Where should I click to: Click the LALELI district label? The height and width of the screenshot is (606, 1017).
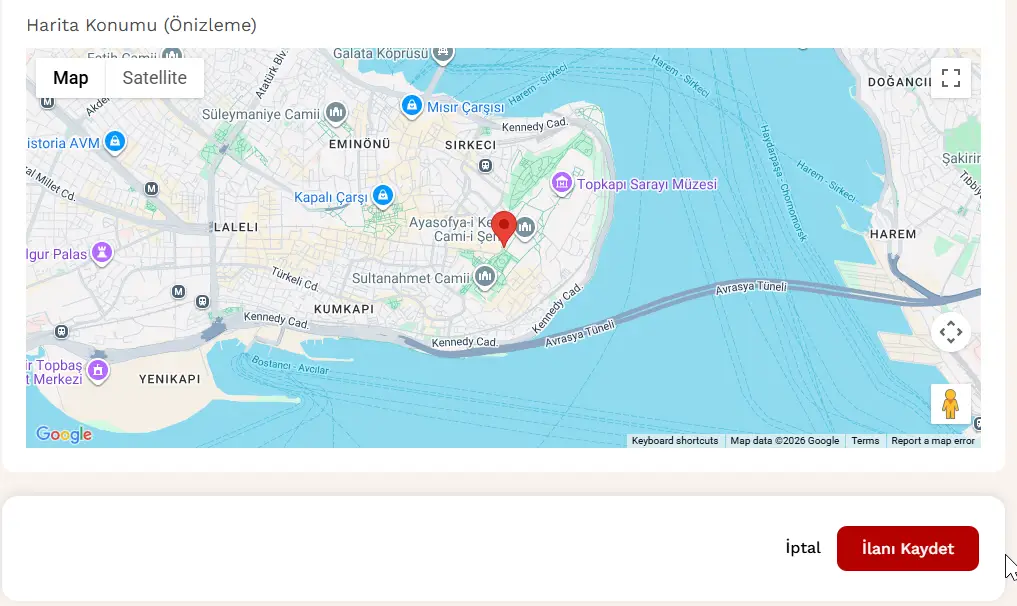236,227
